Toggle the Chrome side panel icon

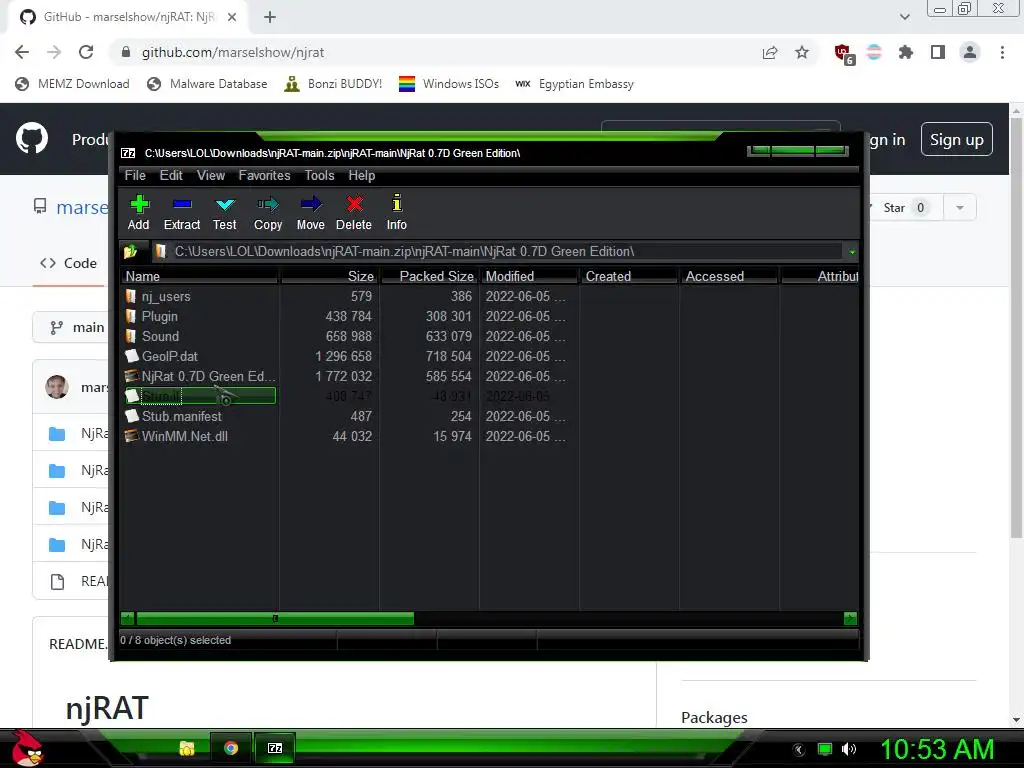tap(938, 52)
